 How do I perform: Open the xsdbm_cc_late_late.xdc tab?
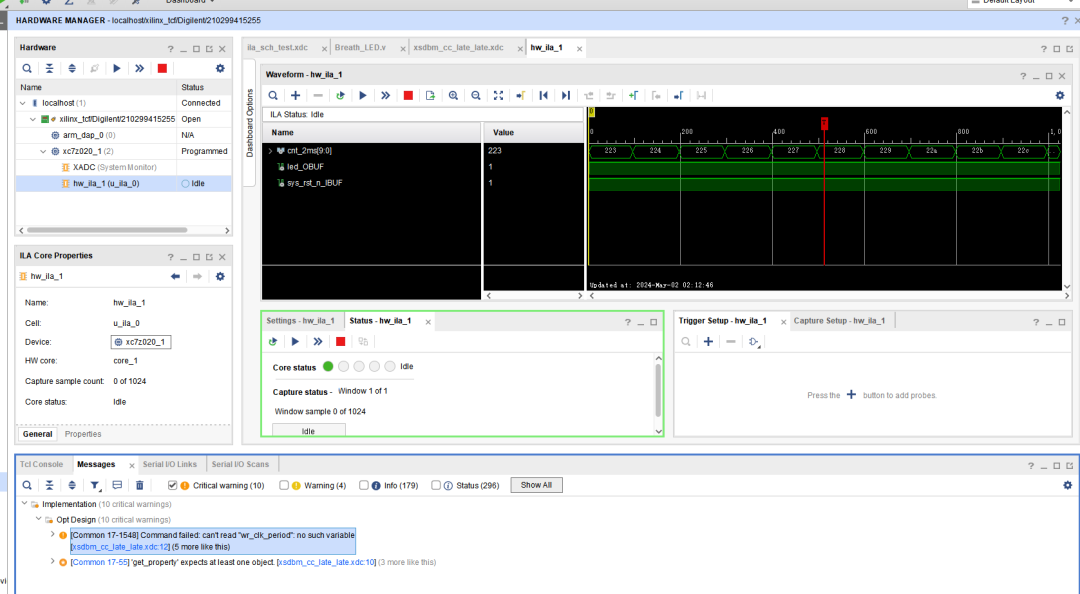458,48
